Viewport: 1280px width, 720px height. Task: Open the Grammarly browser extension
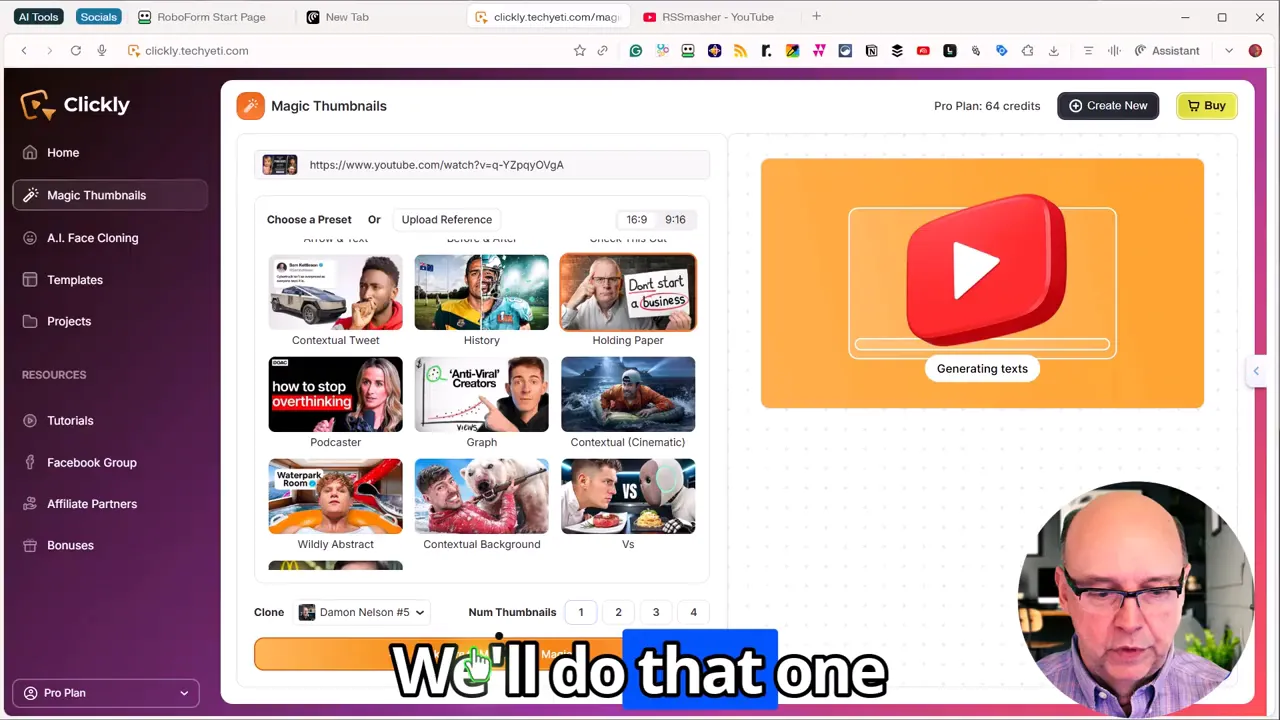coord(636,50)
